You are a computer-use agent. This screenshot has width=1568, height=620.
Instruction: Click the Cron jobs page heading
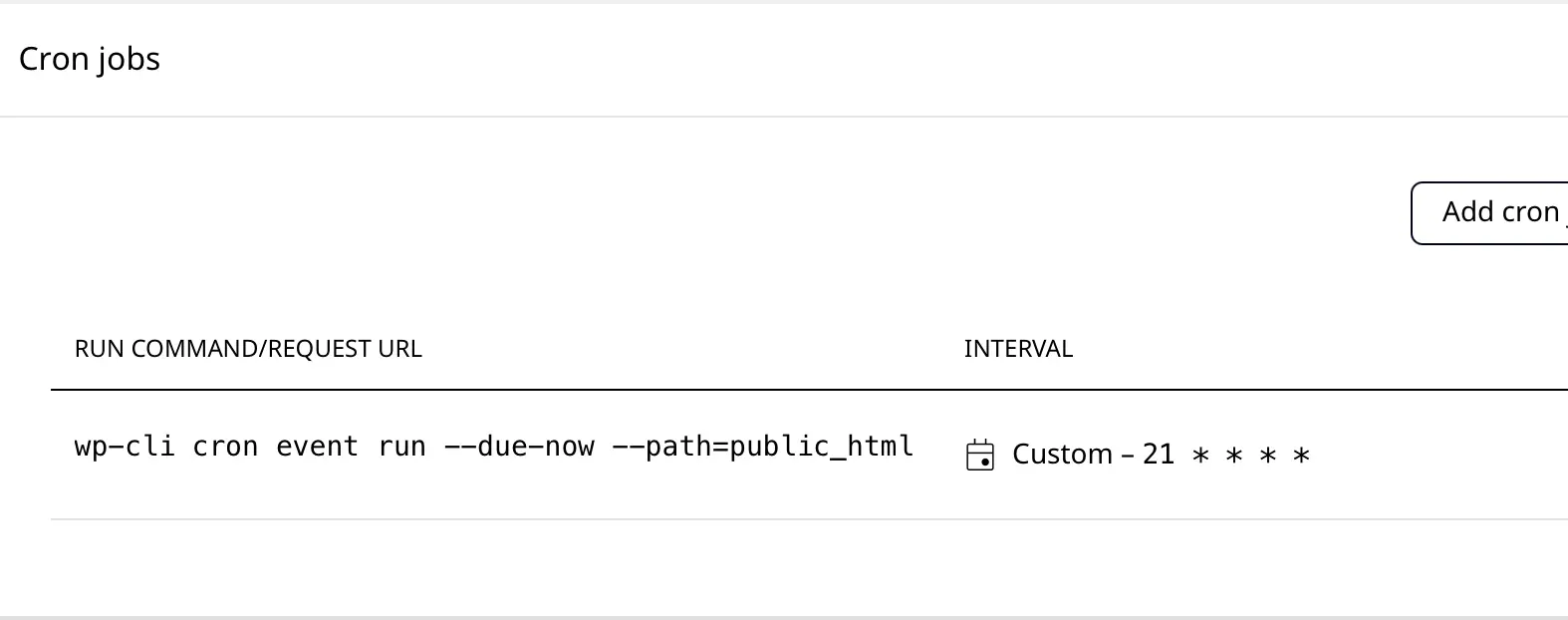90,59
